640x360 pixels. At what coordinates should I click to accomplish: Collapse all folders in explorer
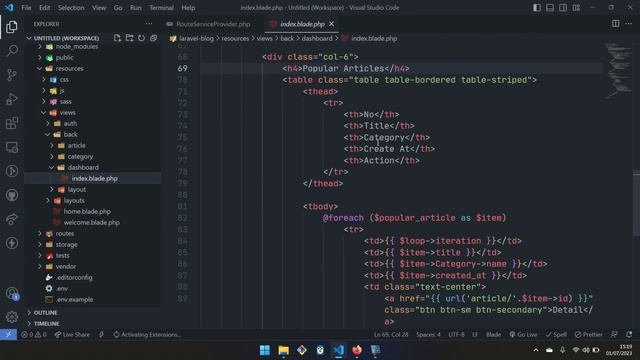pyautogui.click(x=153, y=38)
